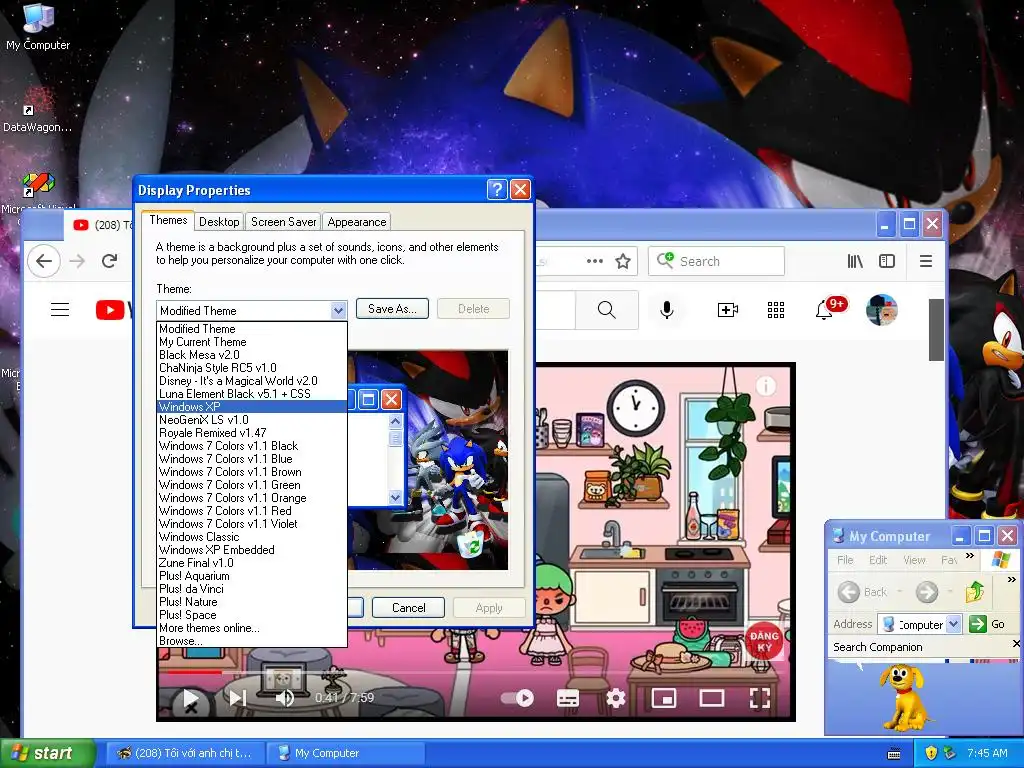The image size is (1024, 768).
Task: Open the DataWagon desktop shortcut
Action: pos(37,109)
